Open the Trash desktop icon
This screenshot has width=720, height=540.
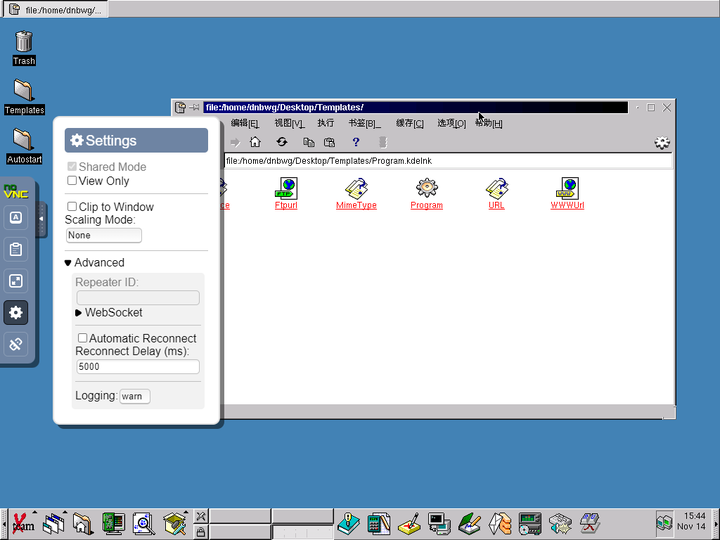(x=24, y=42)
